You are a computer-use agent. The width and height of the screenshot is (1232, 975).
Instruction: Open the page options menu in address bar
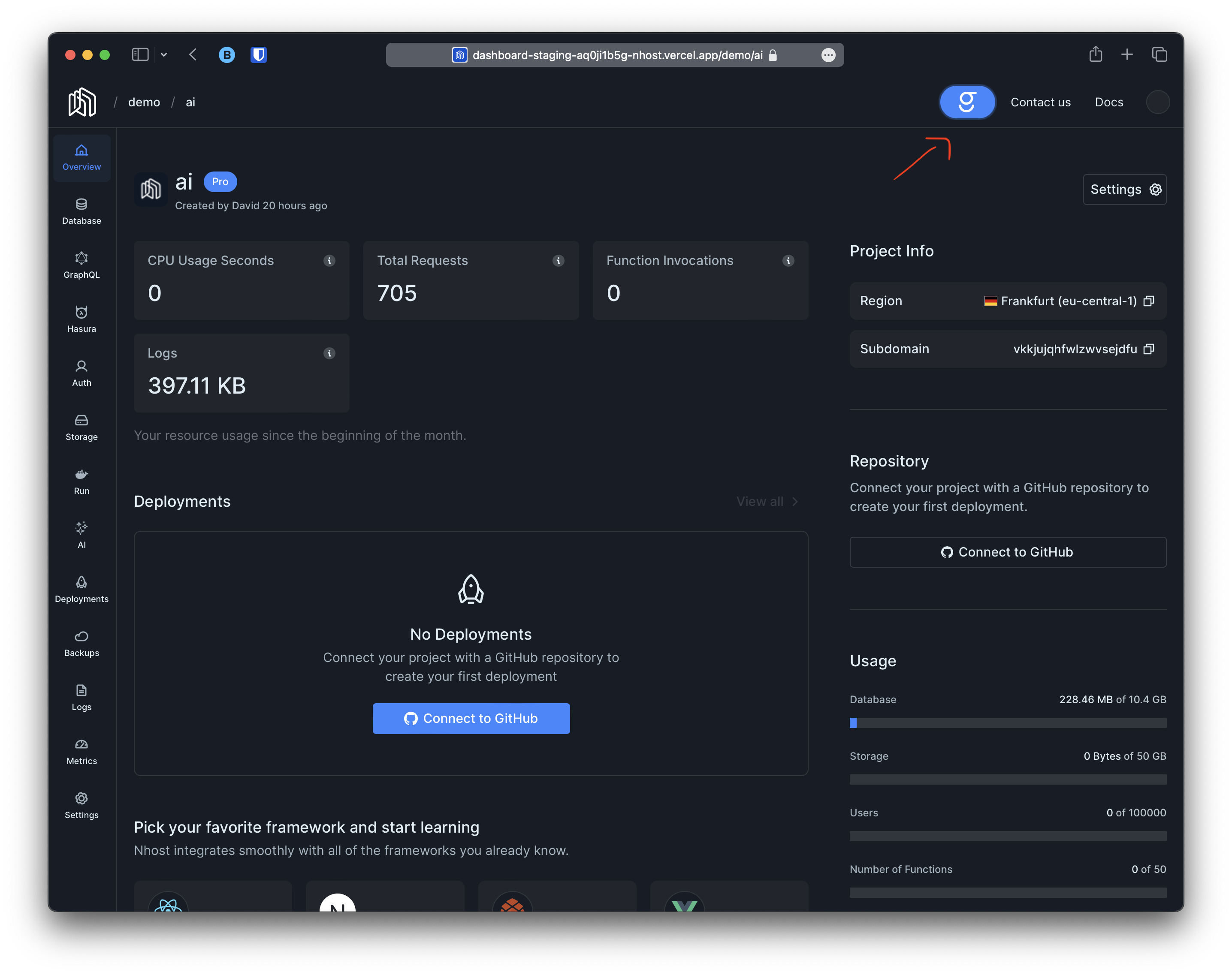(828, 55)
